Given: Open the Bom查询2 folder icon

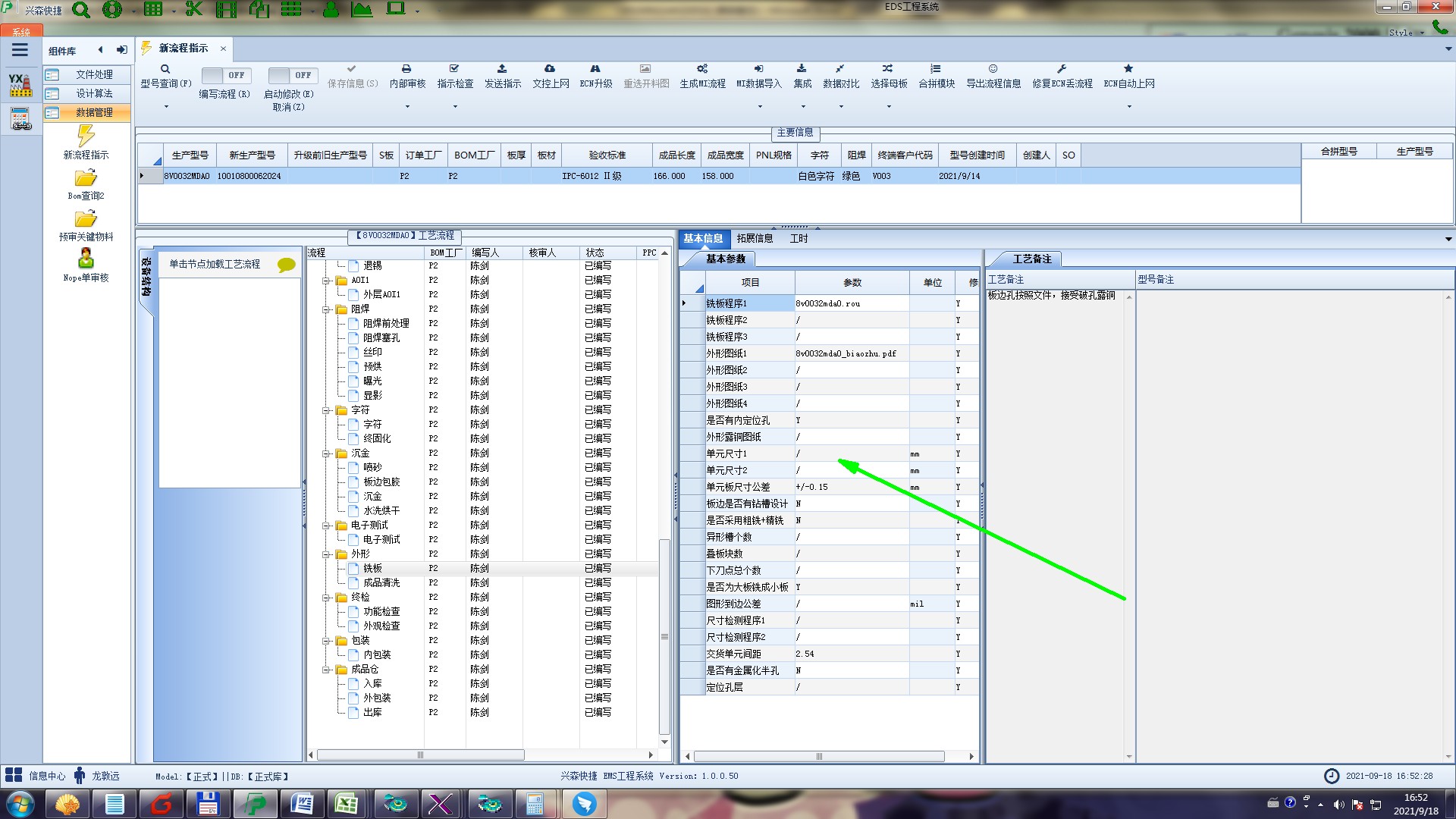Looking at the screenshot, I should (x=86, y=178).
